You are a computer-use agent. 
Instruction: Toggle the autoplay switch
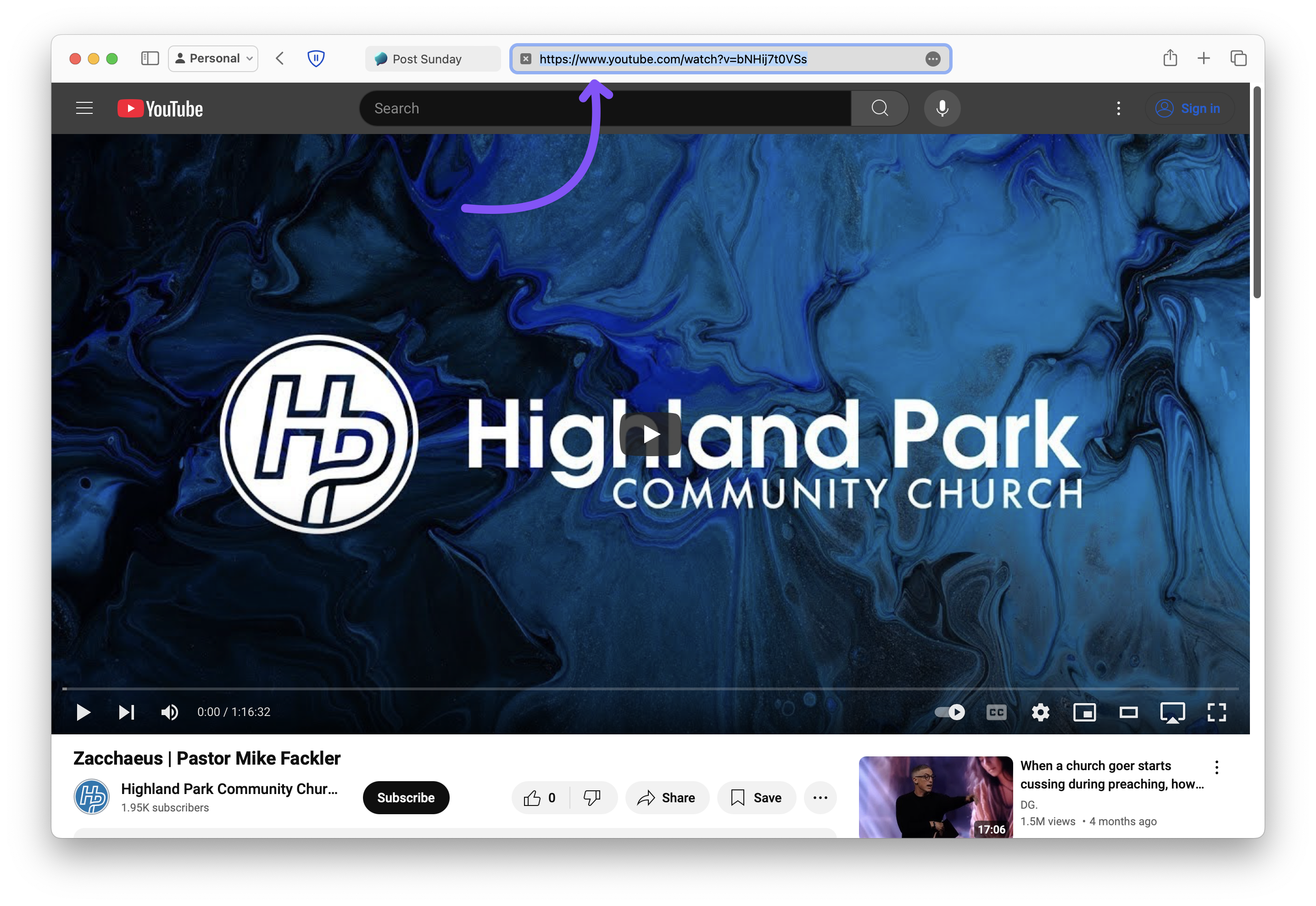[951, 712]
